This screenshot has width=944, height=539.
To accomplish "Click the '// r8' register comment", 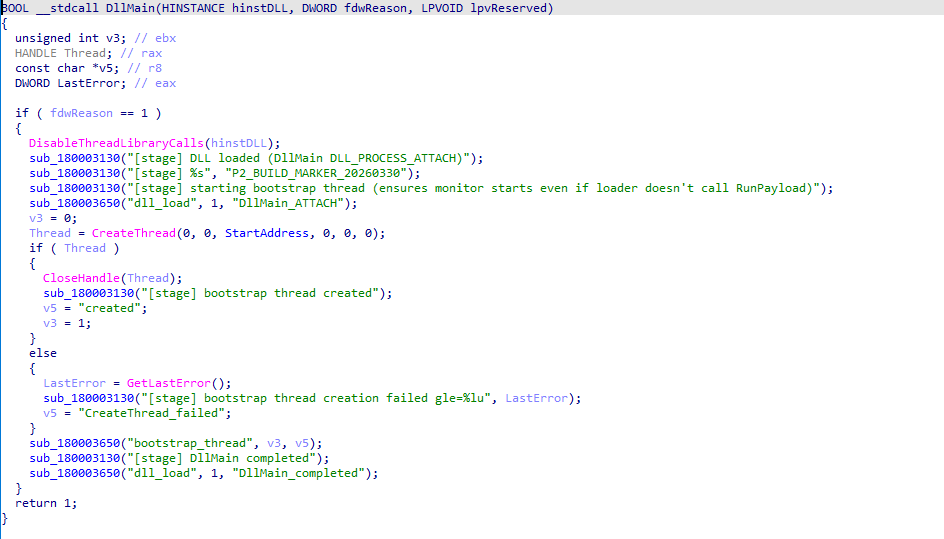I will coord(144,68).
